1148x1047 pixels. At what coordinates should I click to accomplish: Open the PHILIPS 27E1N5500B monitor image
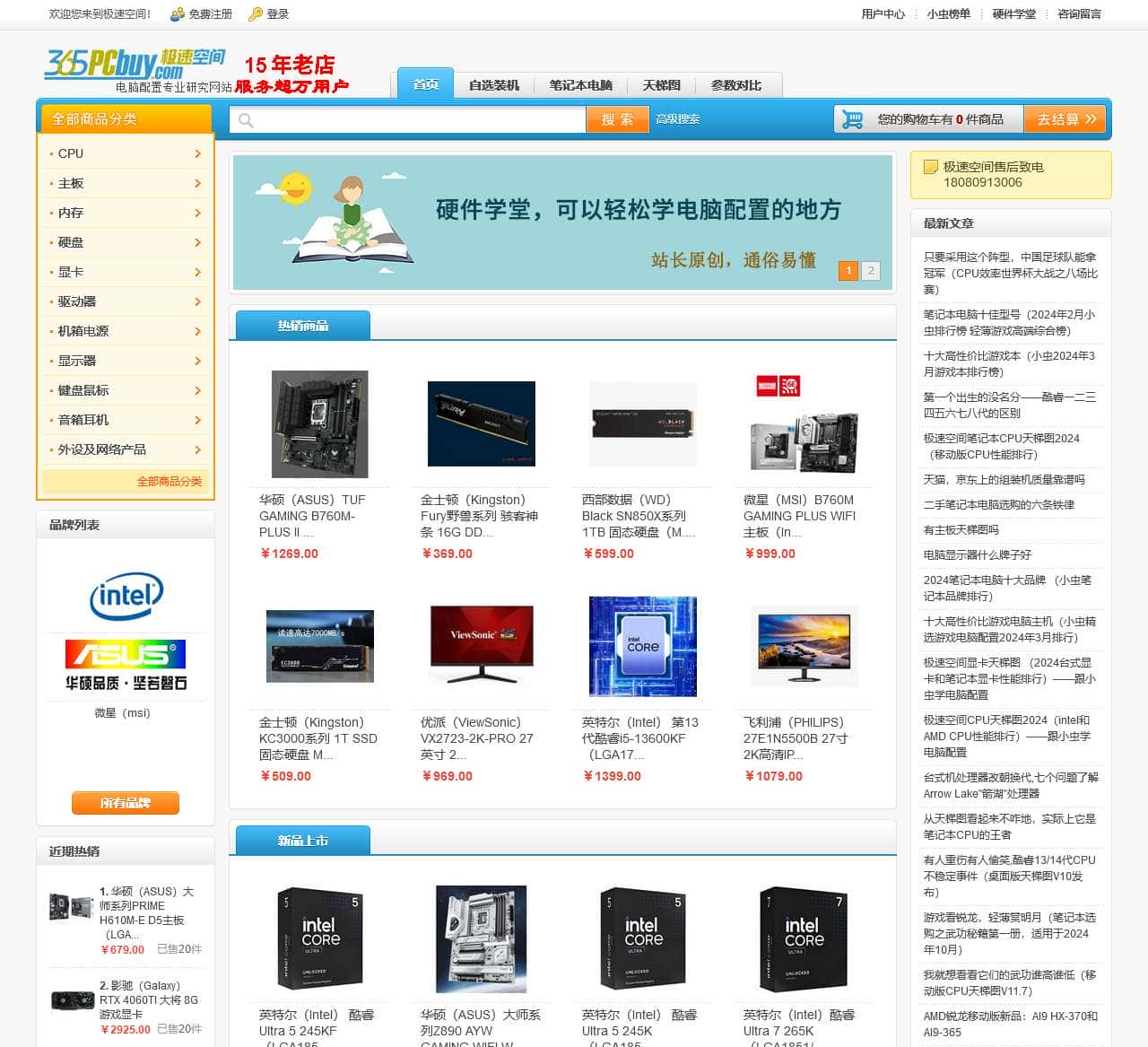pos(804,646)
